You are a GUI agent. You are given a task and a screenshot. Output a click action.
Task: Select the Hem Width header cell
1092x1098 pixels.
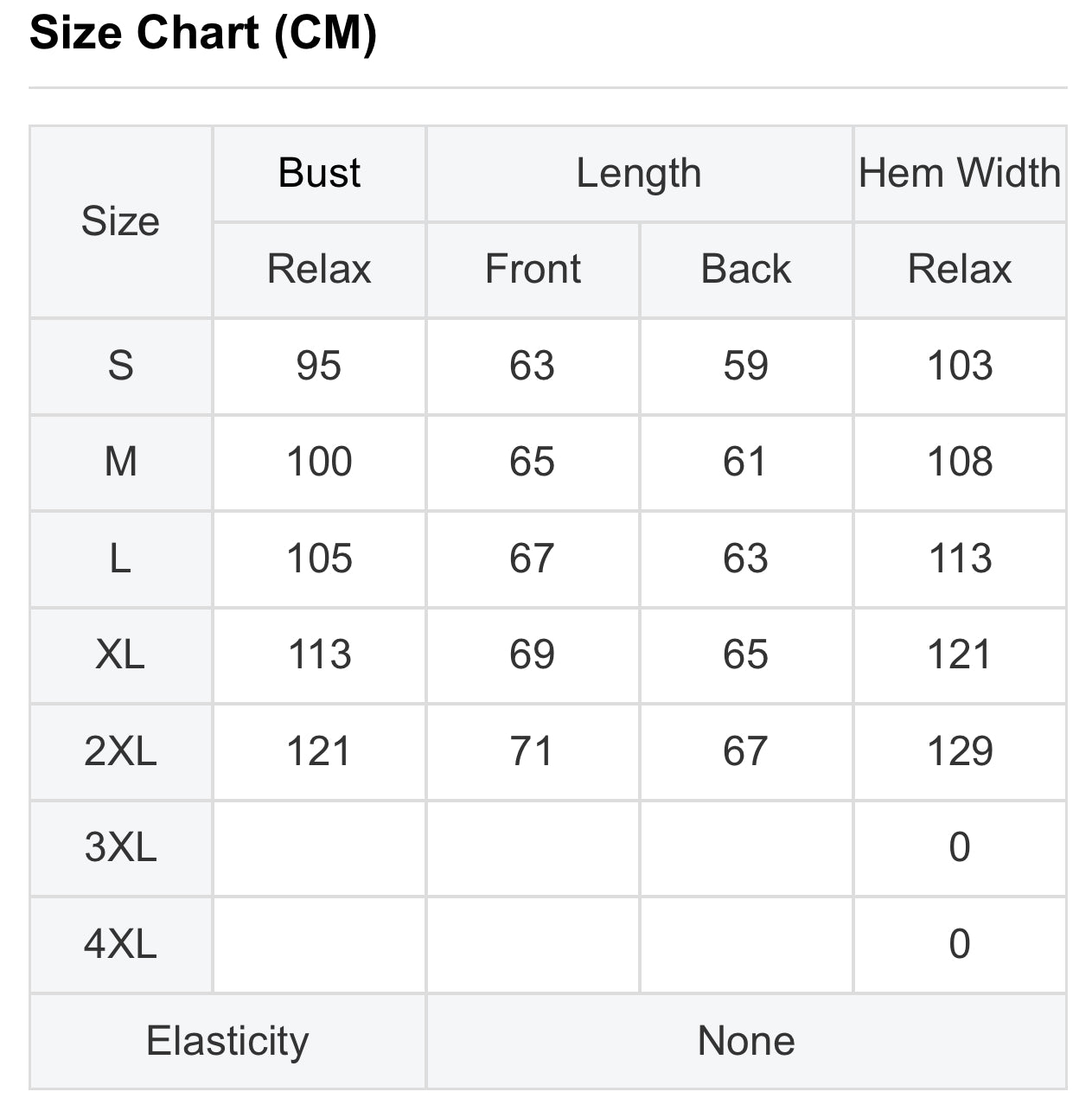click(960, 174)
